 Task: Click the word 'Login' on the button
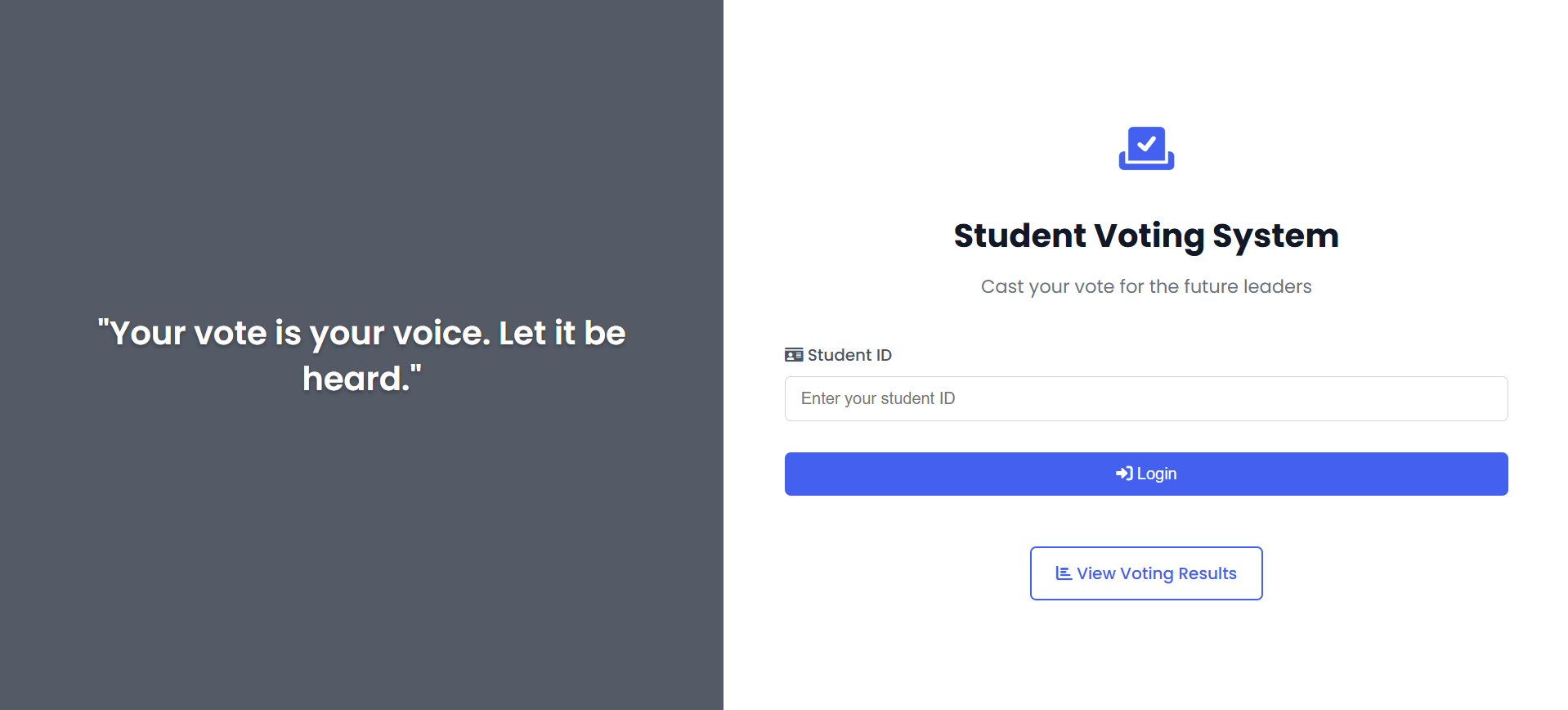1157,474
